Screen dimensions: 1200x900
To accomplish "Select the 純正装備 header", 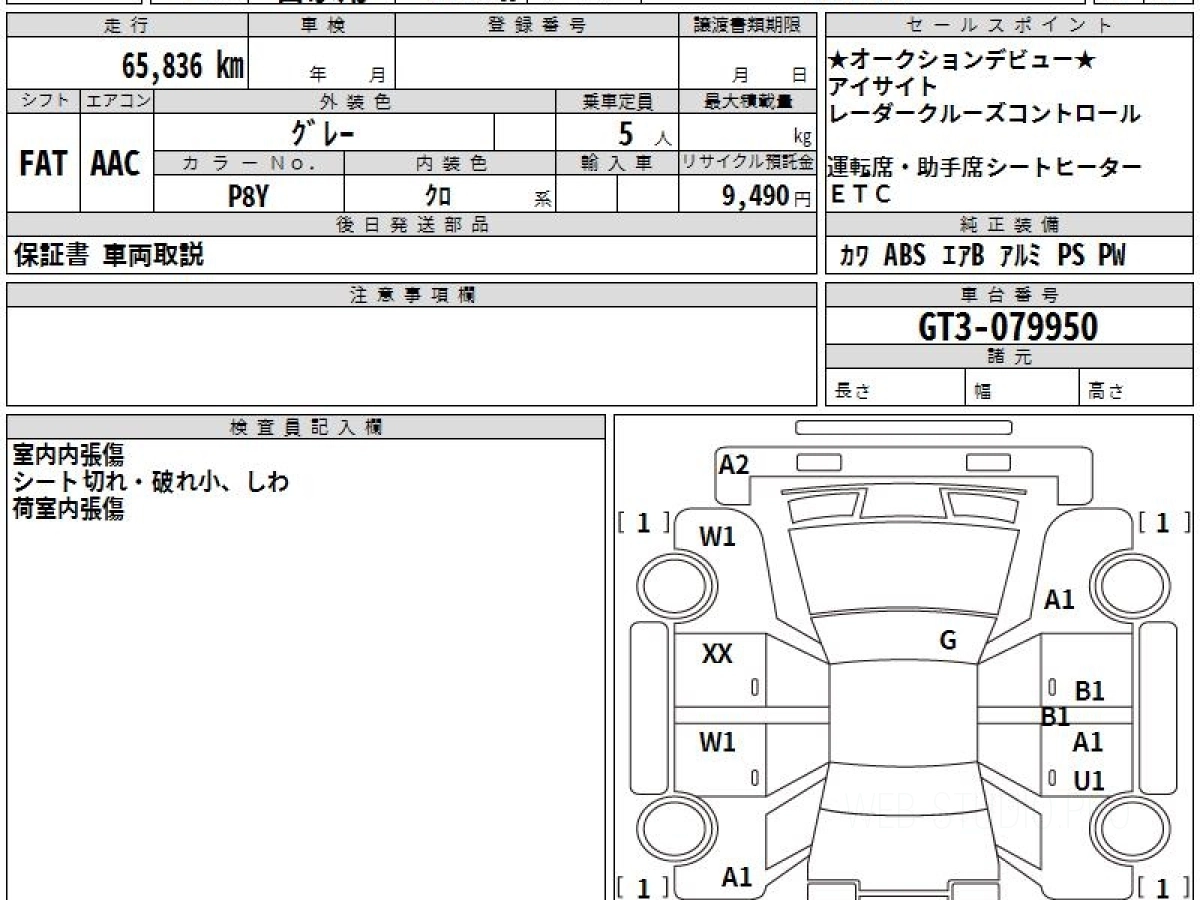I will [1009, 225].
